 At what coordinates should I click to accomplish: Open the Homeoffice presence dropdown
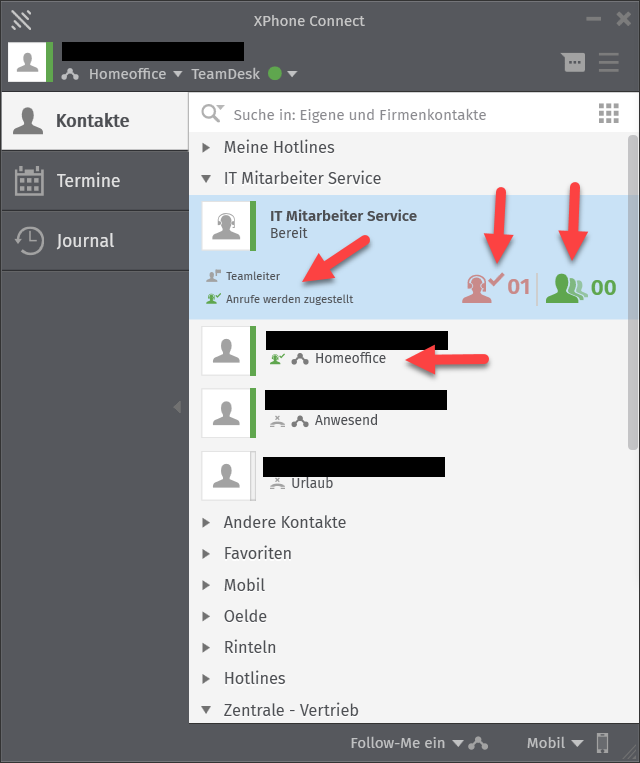pos(128,74)
